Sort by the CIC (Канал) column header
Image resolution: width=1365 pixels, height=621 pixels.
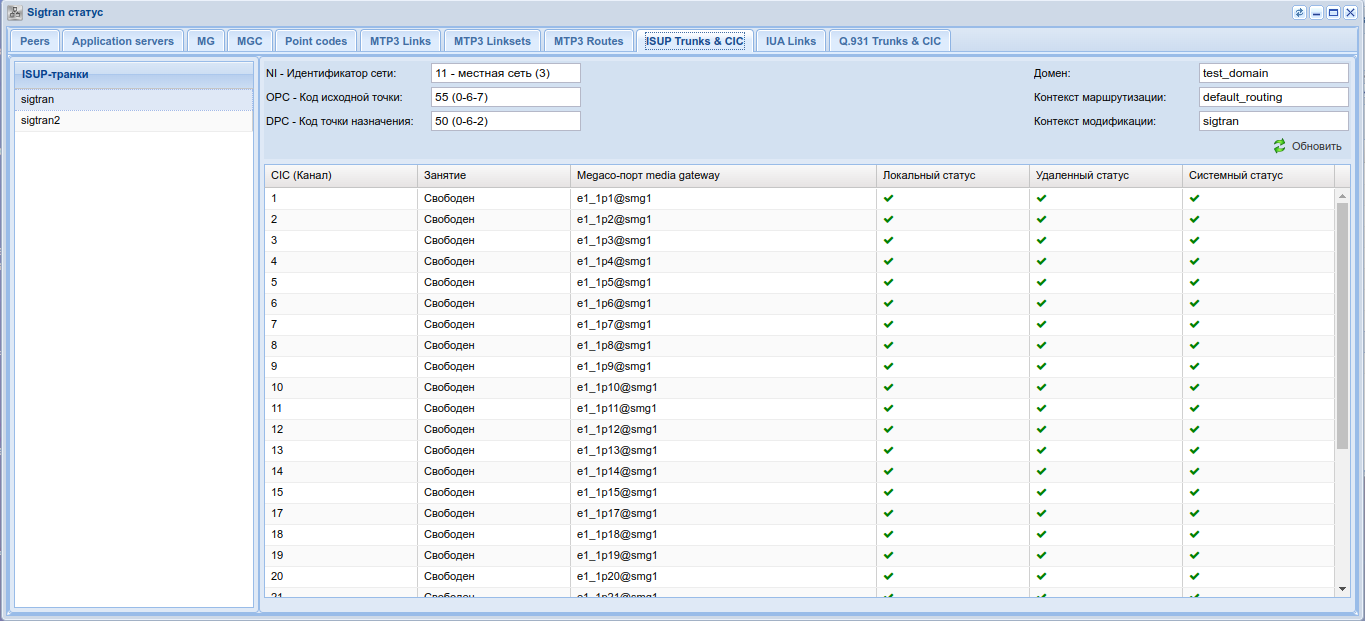(340, 175)
